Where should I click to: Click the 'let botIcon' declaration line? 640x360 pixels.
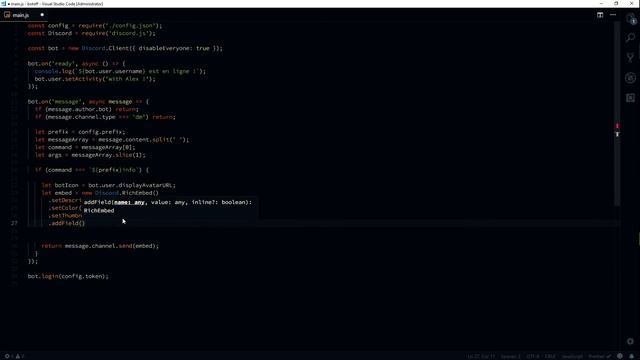point(109,185)
